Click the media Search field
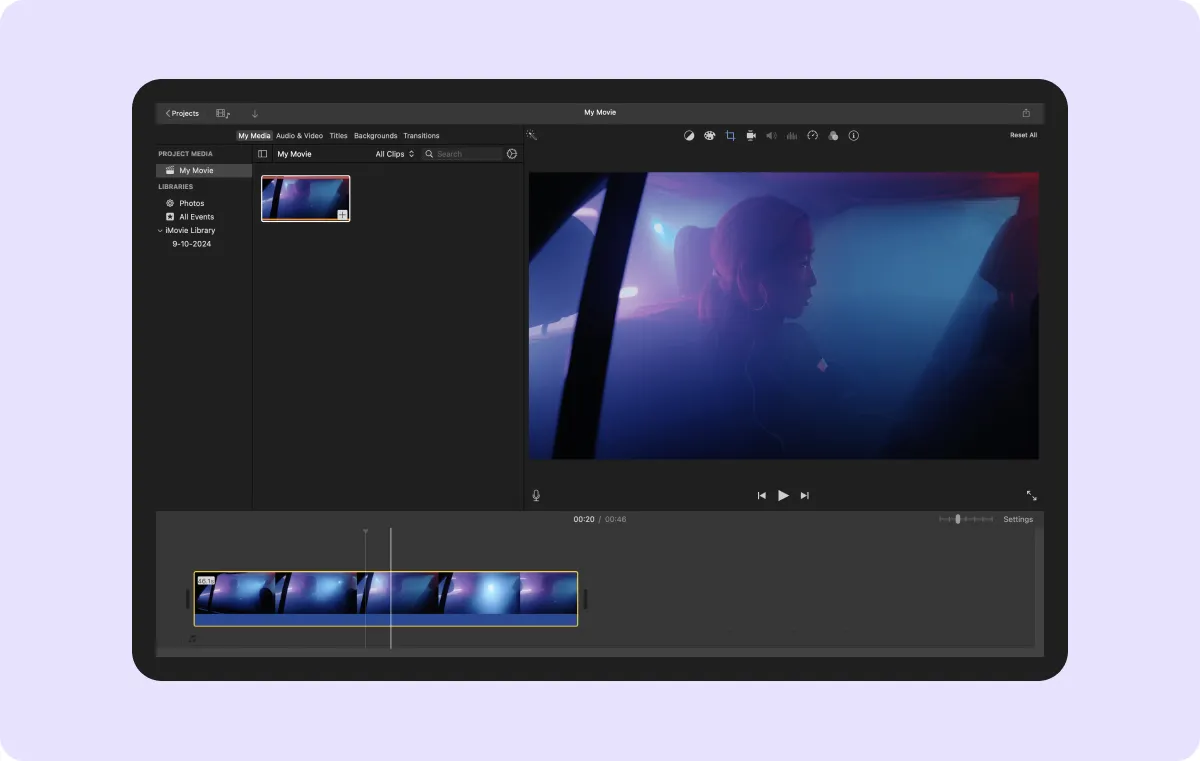The image size is (1200, 761). [462, 154]
